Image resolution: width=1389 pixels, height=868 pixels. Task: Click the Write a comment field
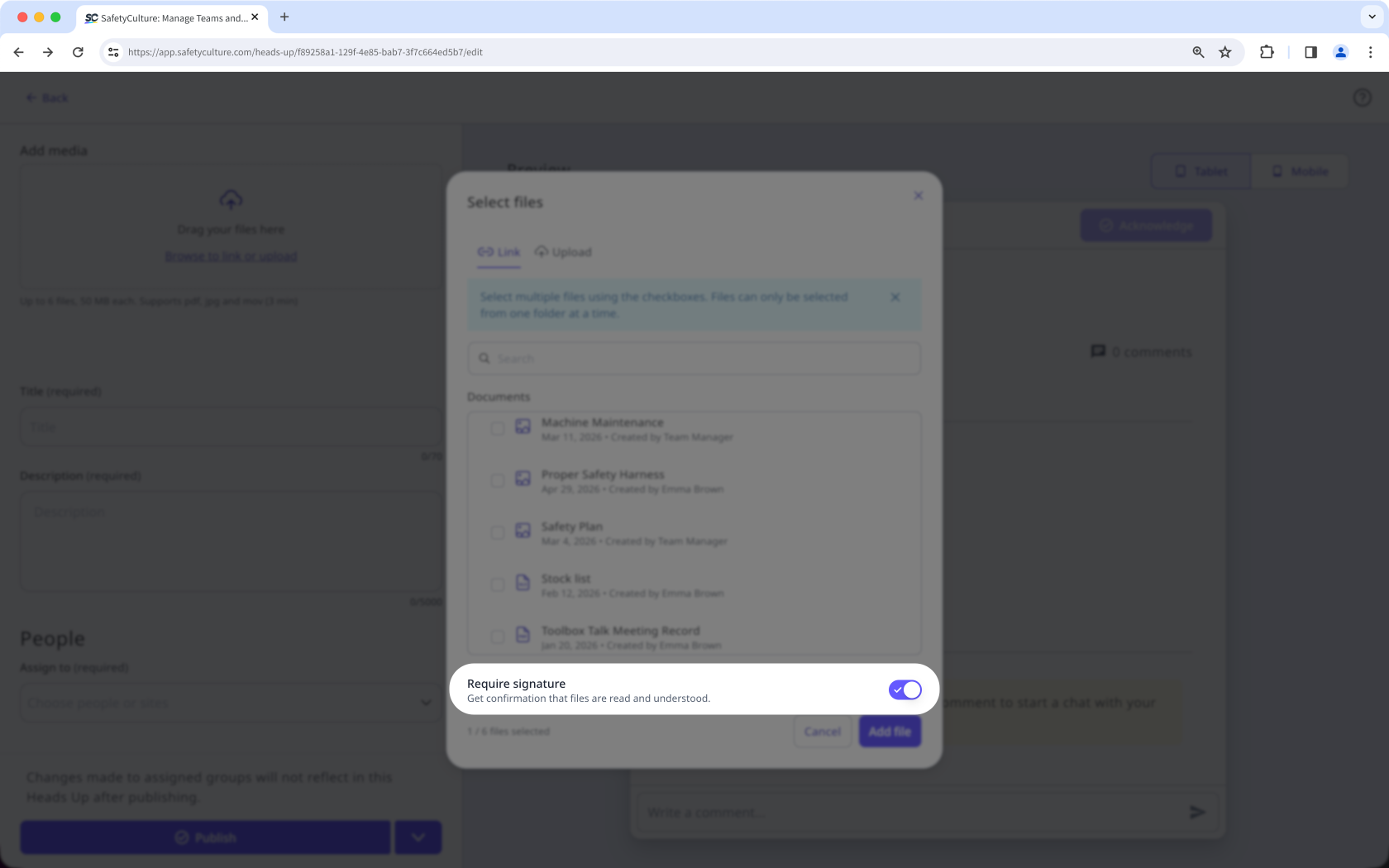click(x=909, y=813)
